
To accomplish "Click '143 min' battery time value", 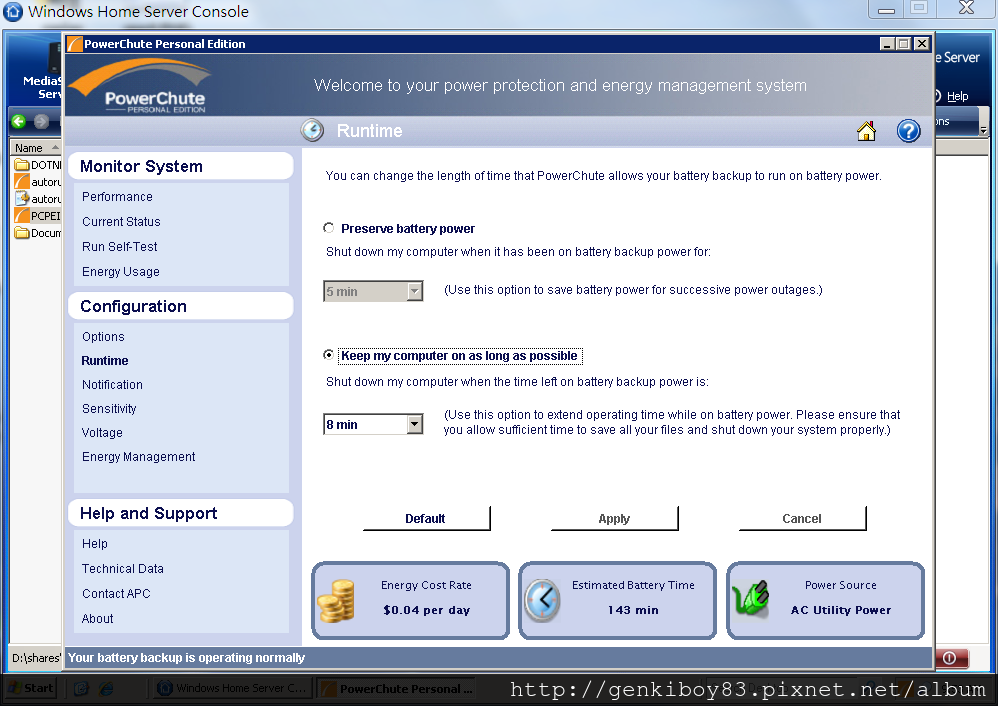I will [633, 610].
